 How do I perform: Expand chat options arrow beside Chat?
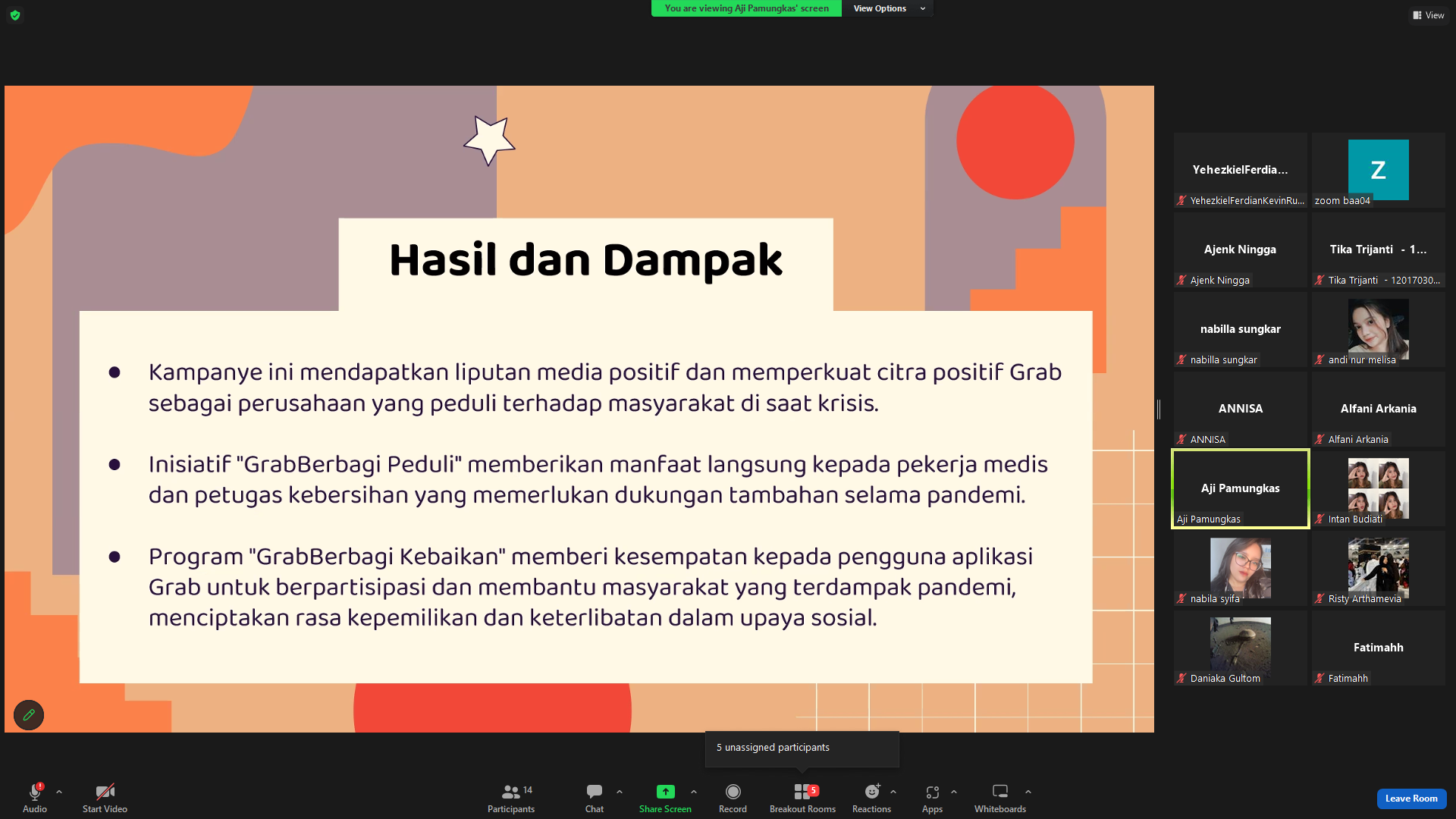(x=620, y=792)
